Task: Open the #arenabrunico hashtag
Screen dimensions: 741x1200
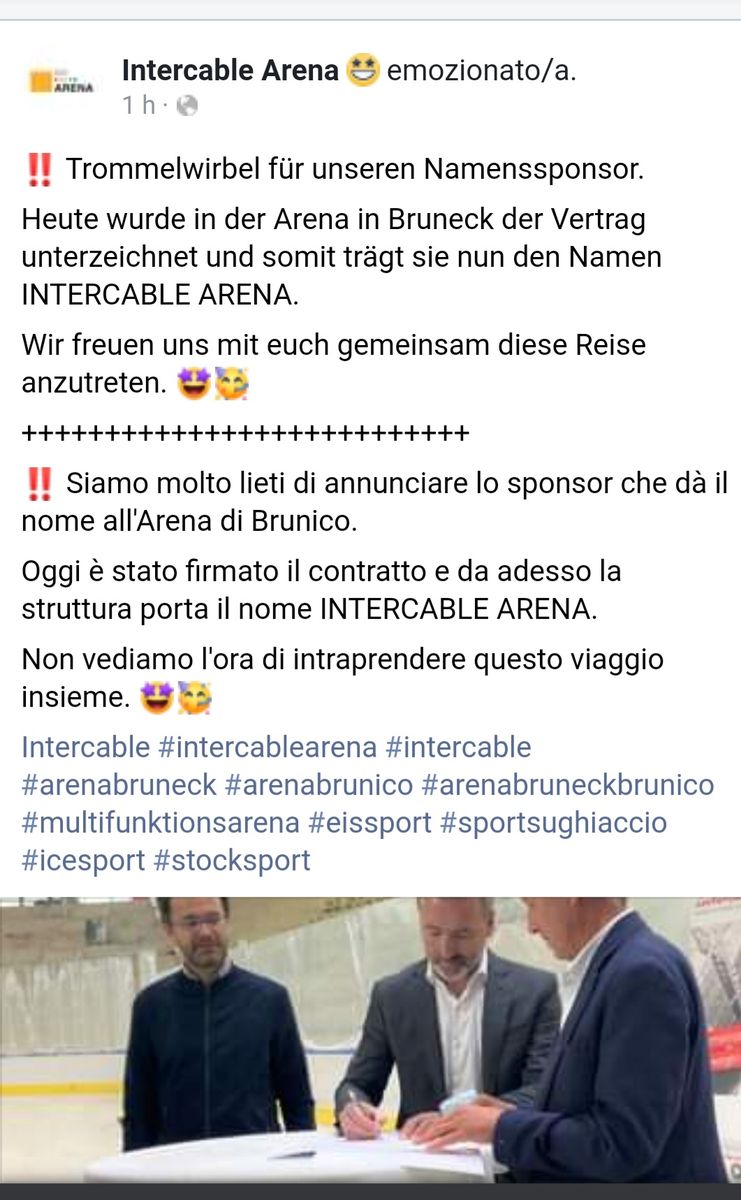Action: 319,785
